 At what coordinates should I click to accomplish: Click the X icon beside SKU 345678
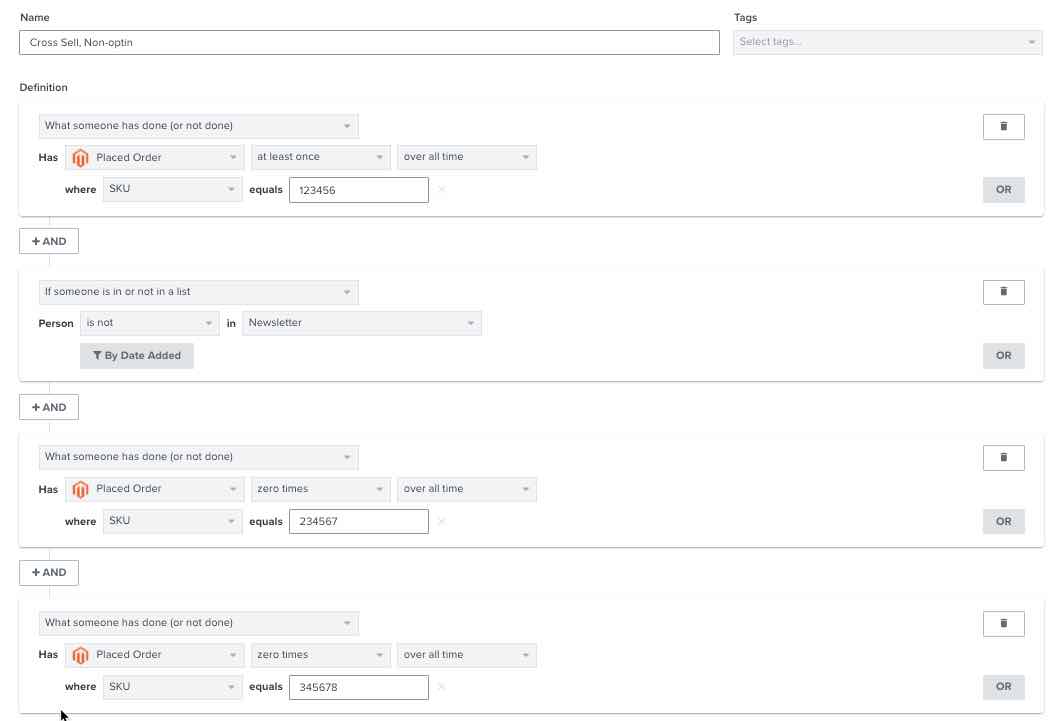coord(441,687)
